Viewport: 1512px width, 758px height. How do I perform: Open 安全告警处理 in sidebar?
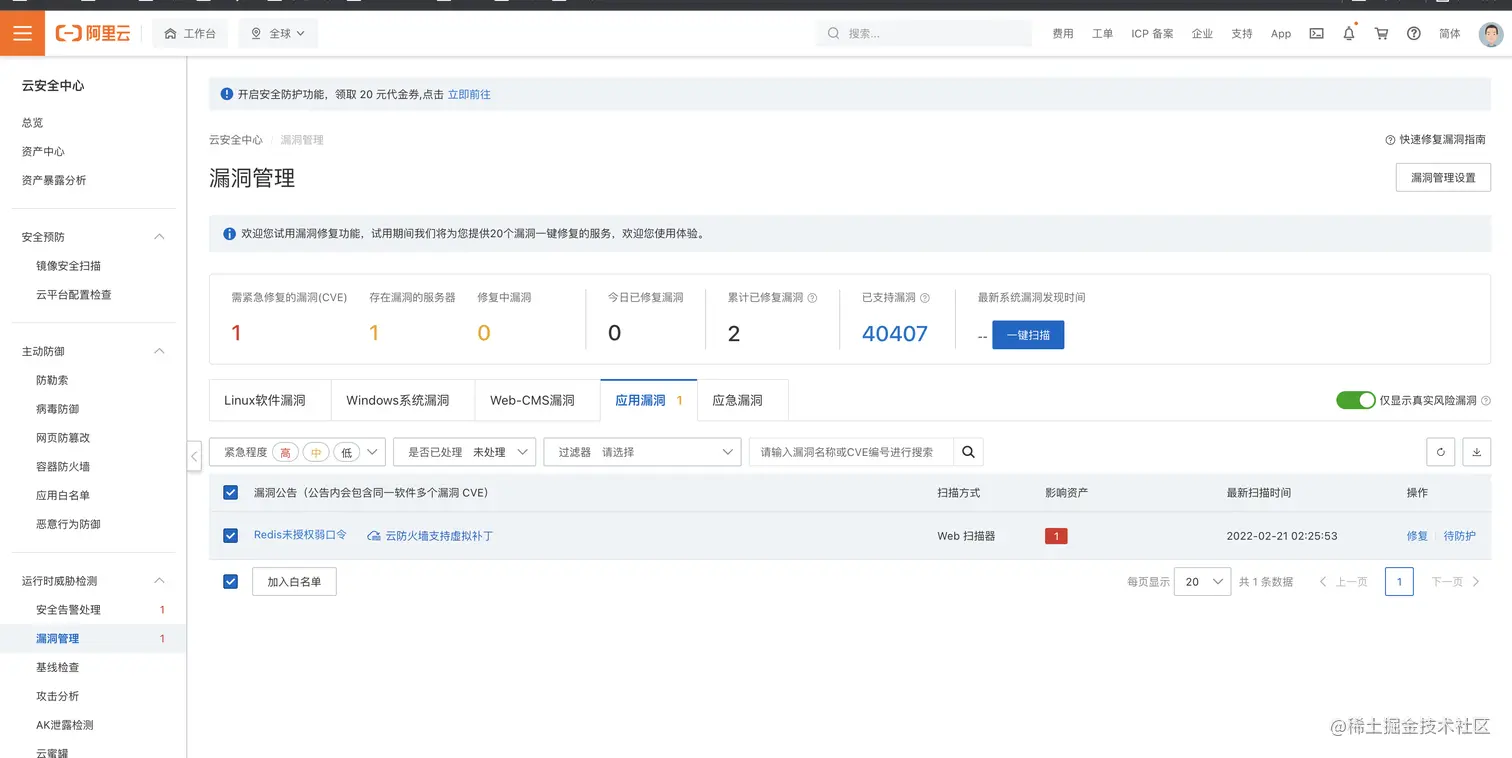(x=68, y=610)
